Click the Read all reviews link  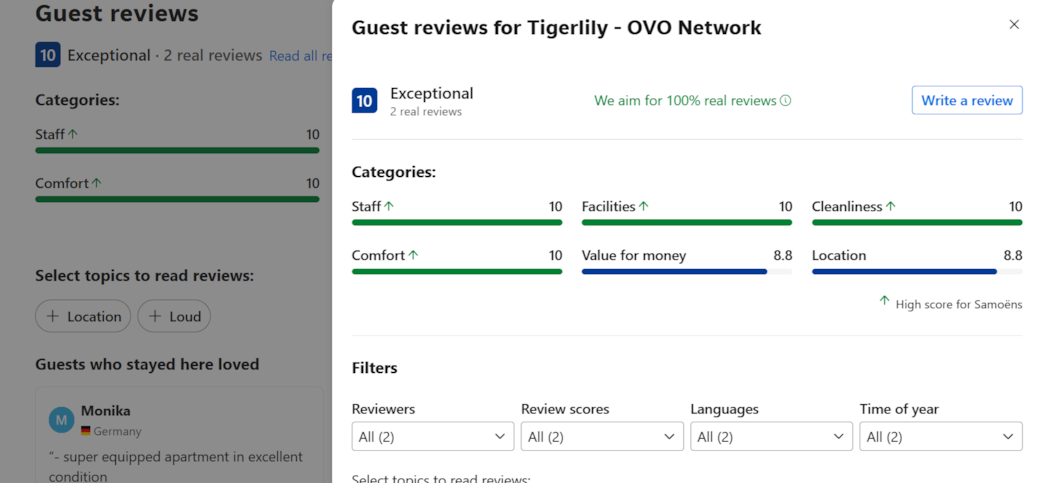pyautogui.click(x=300, y=56)
